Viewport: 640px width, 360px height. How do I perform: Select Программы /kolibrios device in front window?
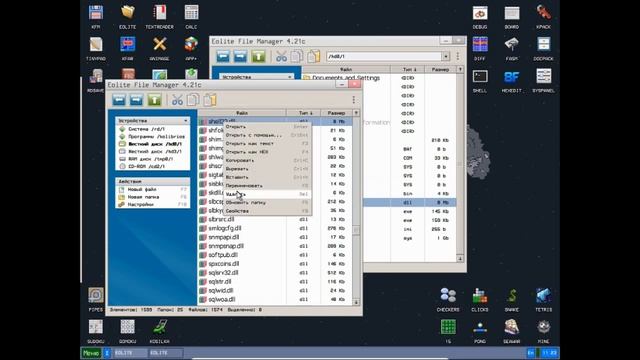click(152, 136)
